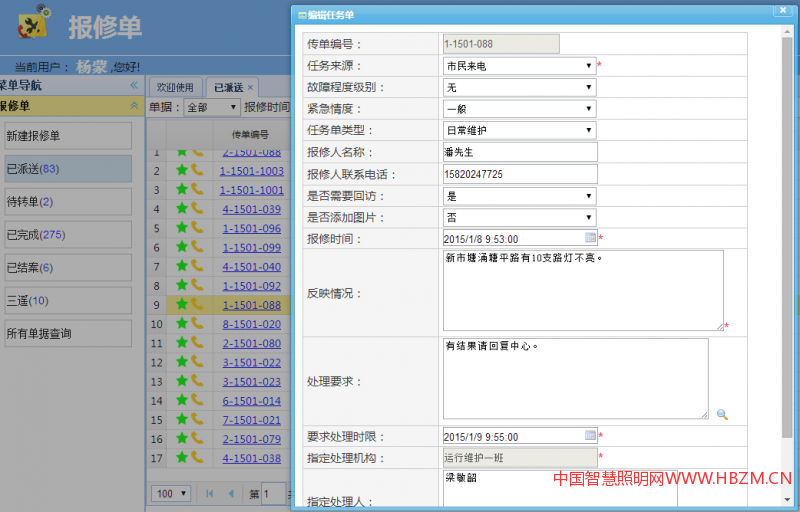Click the 指定处理人 text area with 梁敏韶

560,489
